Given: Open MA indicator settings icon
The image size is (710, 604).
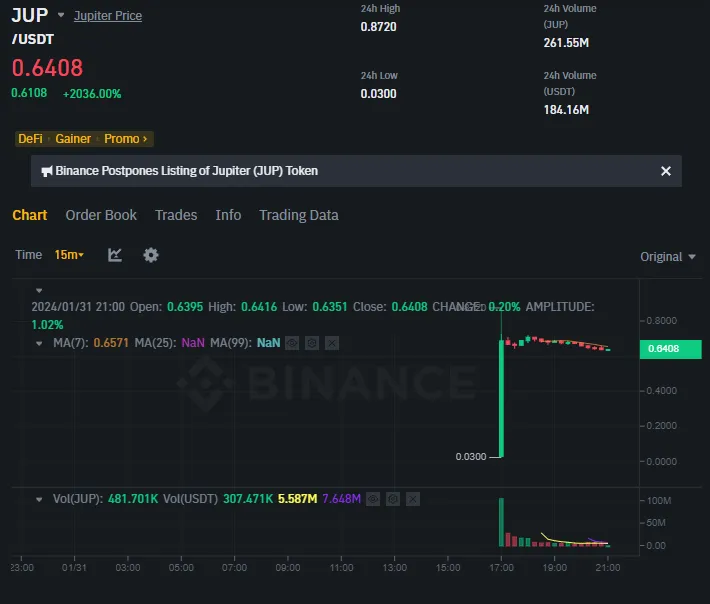Looking at the screenshot, I should [x=312, y=343].
